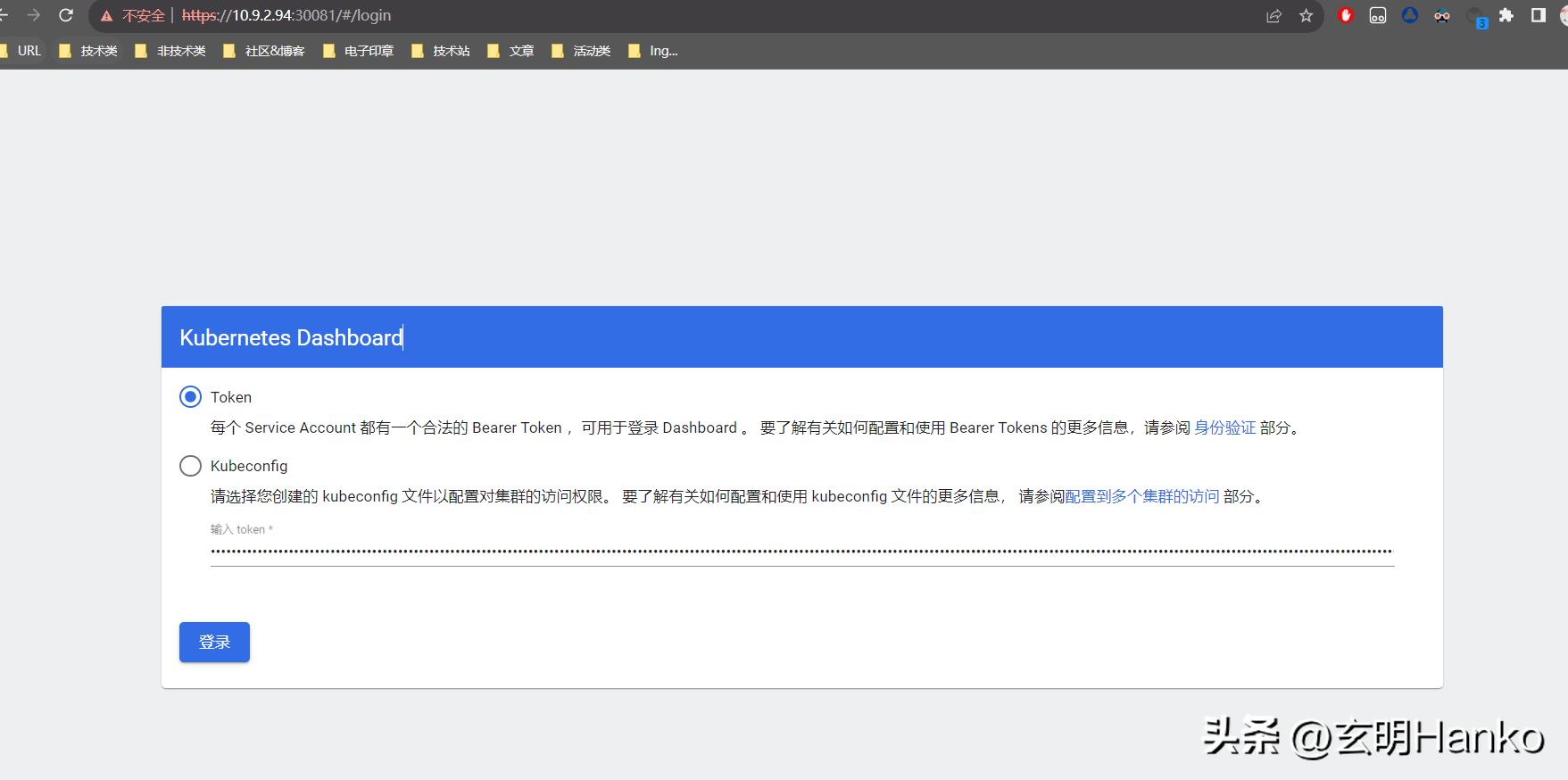The height and width of the screenshot is (780, 1568).
Task: Open the 活动类 bookmark folder
Action: coord(582,51)
